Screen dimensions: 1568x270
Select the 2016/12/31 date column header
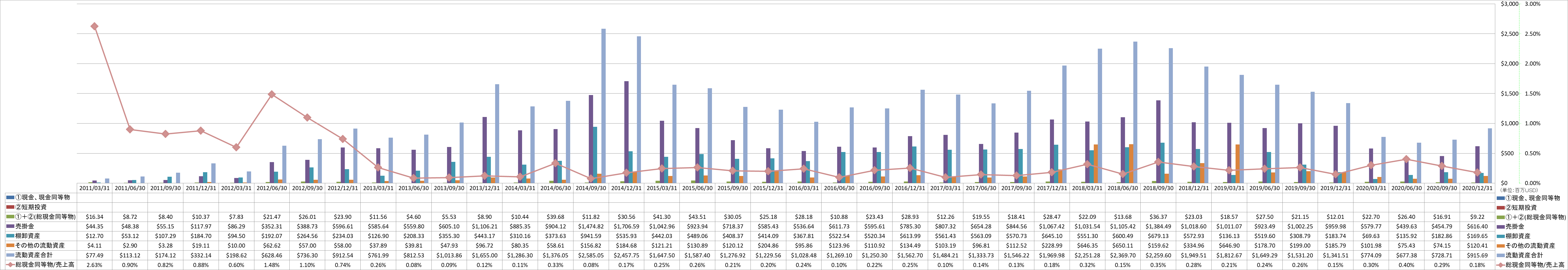pos(910,188)
